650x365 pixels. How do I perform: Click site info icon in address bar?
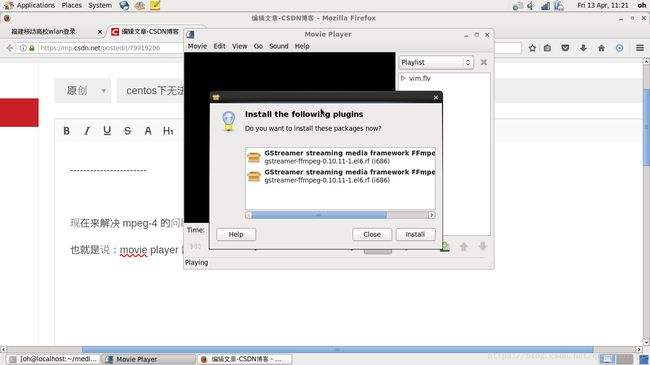(x=23, y=48)
